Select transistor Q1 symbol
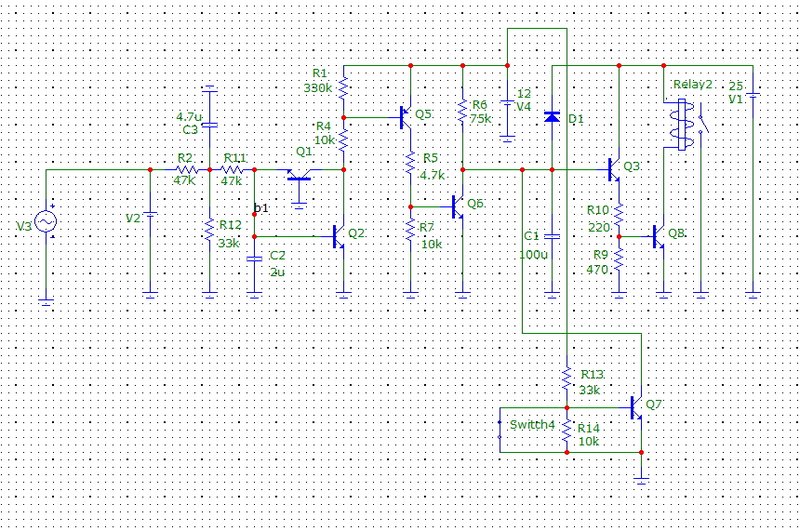This screenshot has width=800, height=531. click(299, 175)
